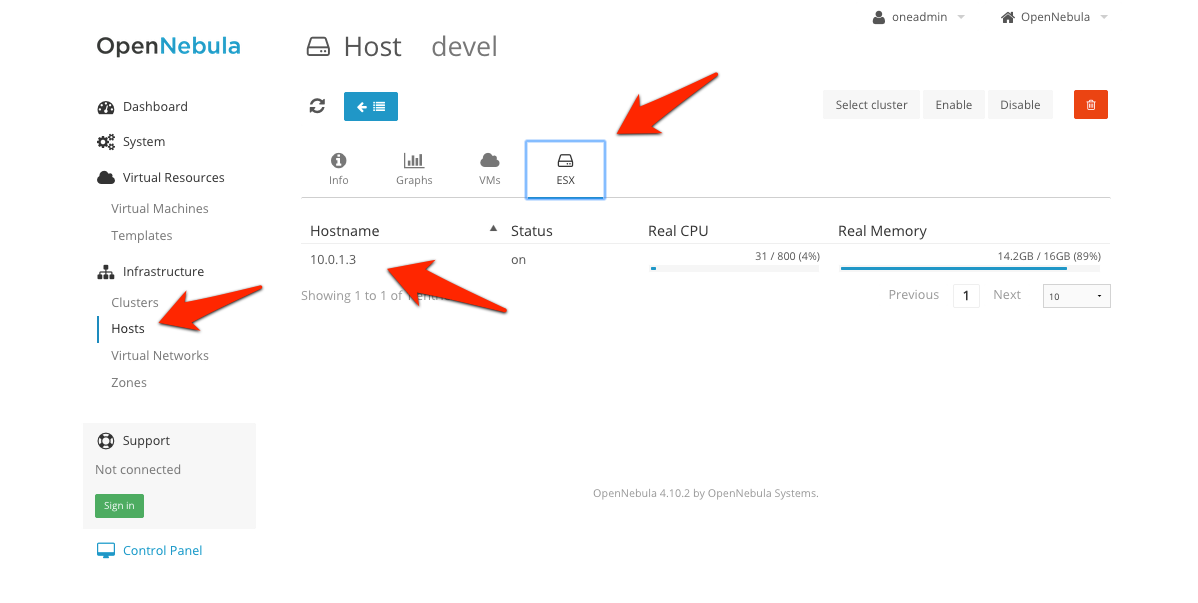Click the Select cluster button
The height and width of the screenshot is (603, 1198).
pyautogui.click(x=872, y=105)
